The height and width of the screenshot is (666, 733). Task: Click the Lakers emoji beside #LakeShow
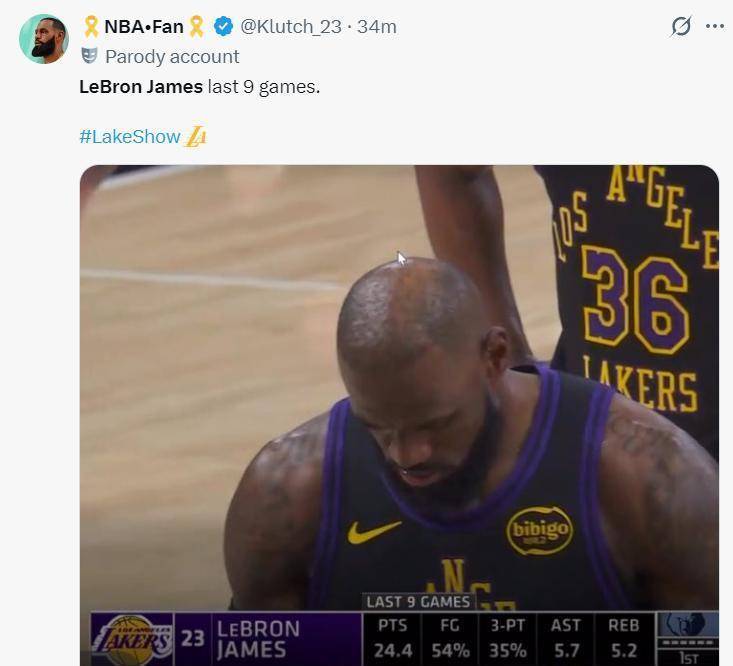[x=196, y=136]
